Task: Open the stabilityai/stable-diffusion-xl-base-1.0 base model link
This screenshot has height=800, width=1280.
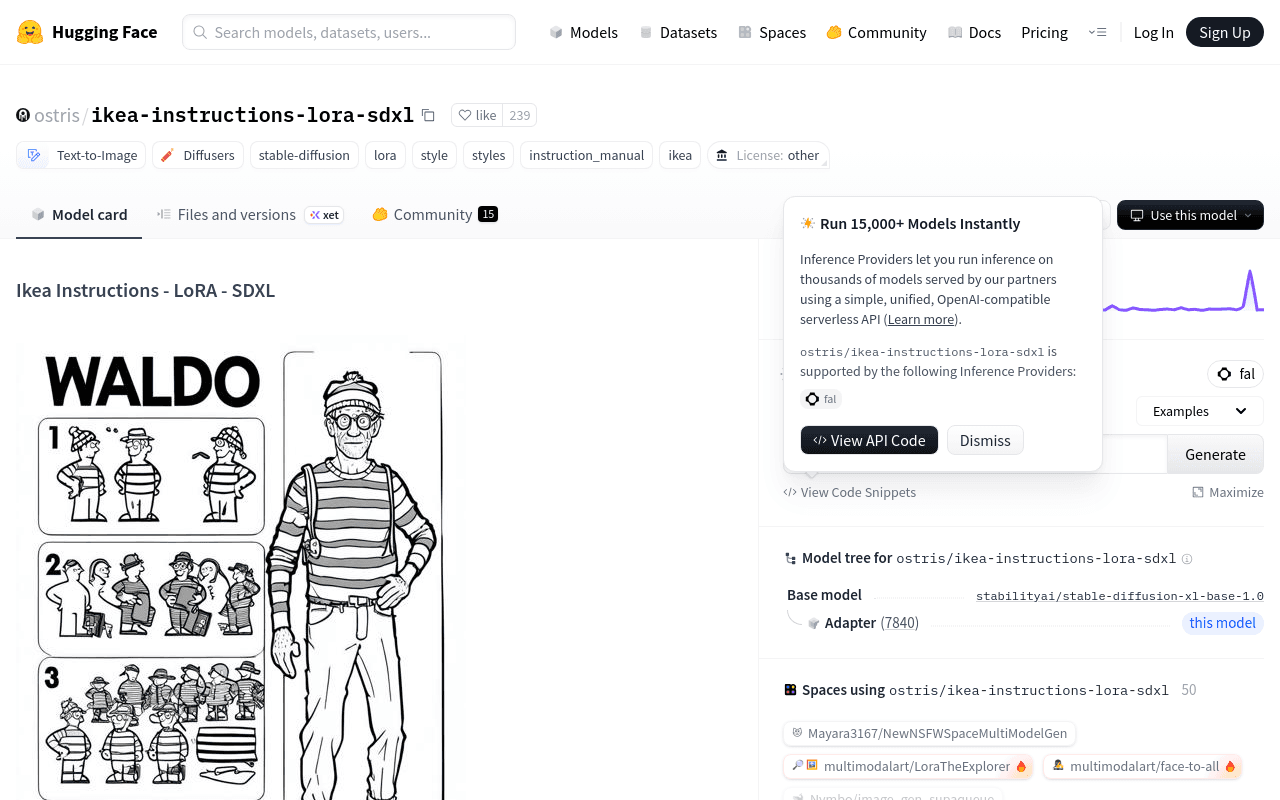Action: (x=1120, y=596)
